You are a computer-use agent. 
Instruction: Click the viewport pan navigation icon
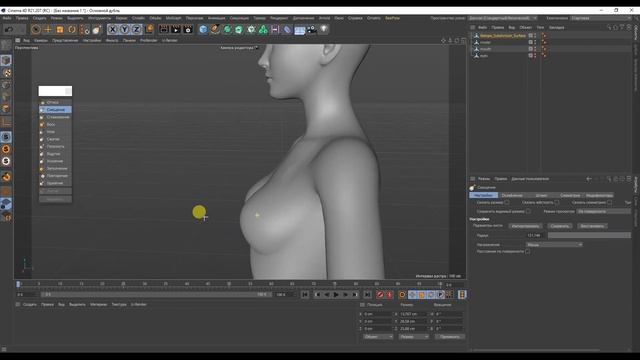click(x=443, y=40)
